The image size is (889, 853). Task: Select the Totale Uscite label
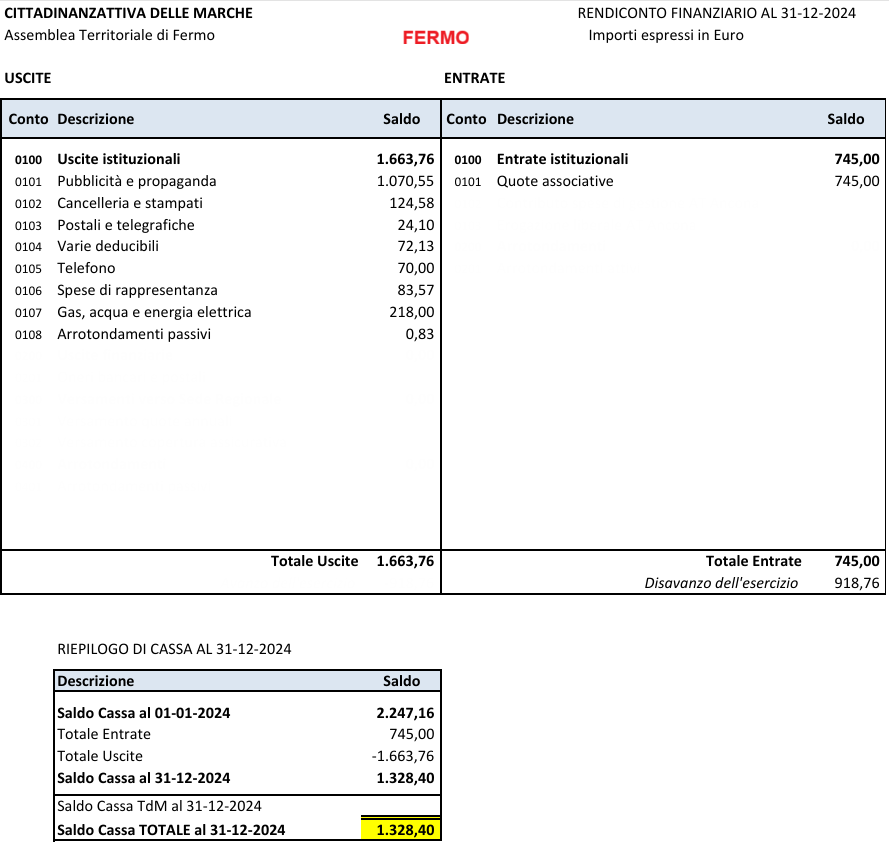coord(314,561)
